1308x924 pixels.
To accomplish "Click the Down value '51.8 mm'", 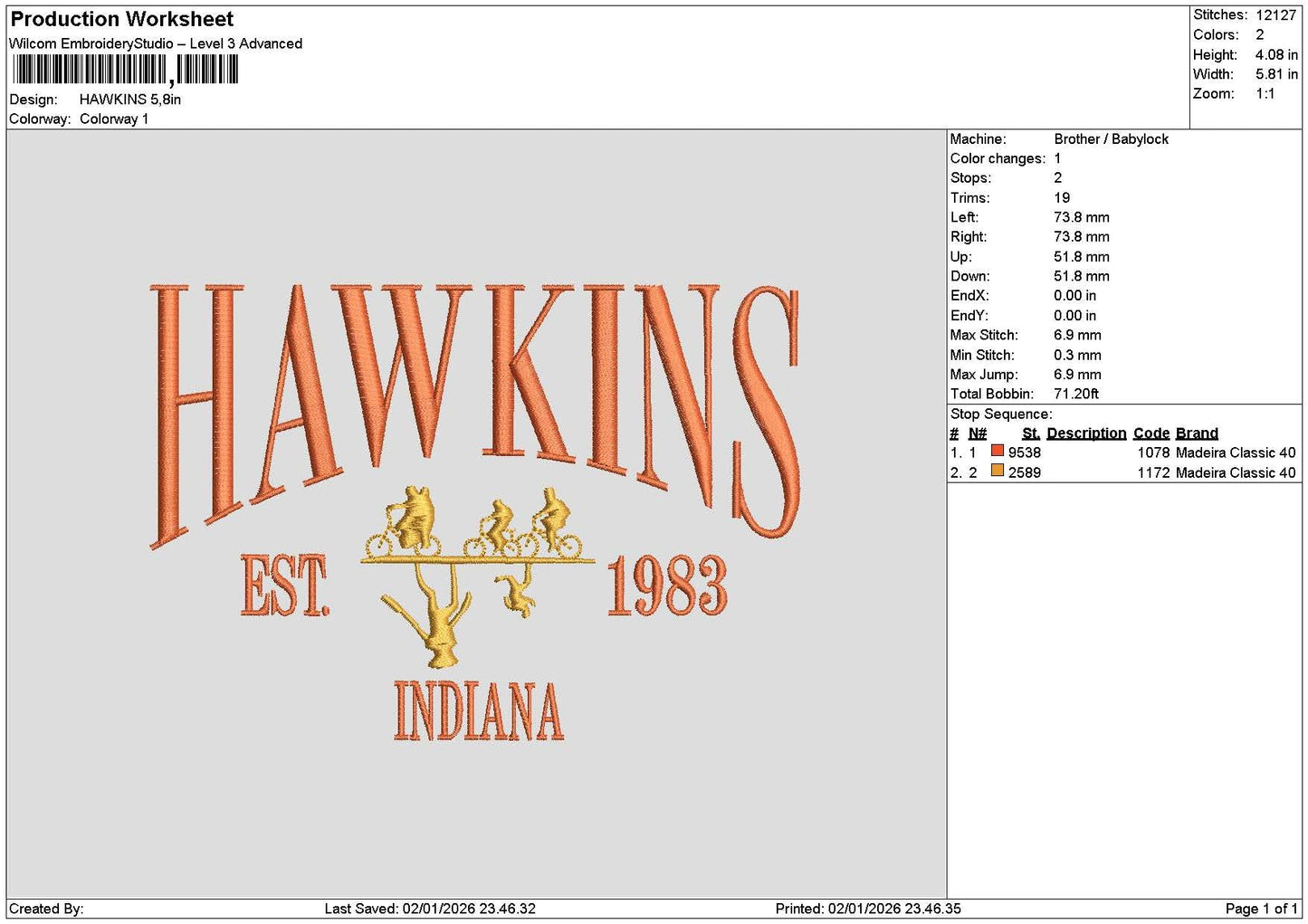I will click(1082, 276).
